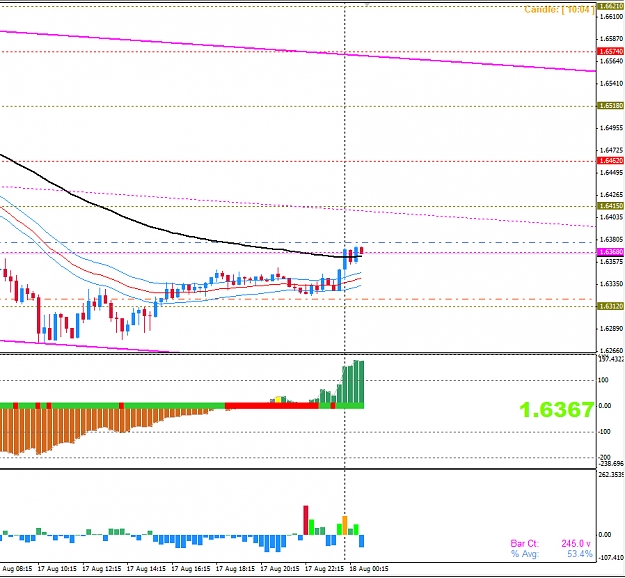Click the 17 Aug 14:15 time label
This screenshot has width=625, height=578.
coord(146,569)
